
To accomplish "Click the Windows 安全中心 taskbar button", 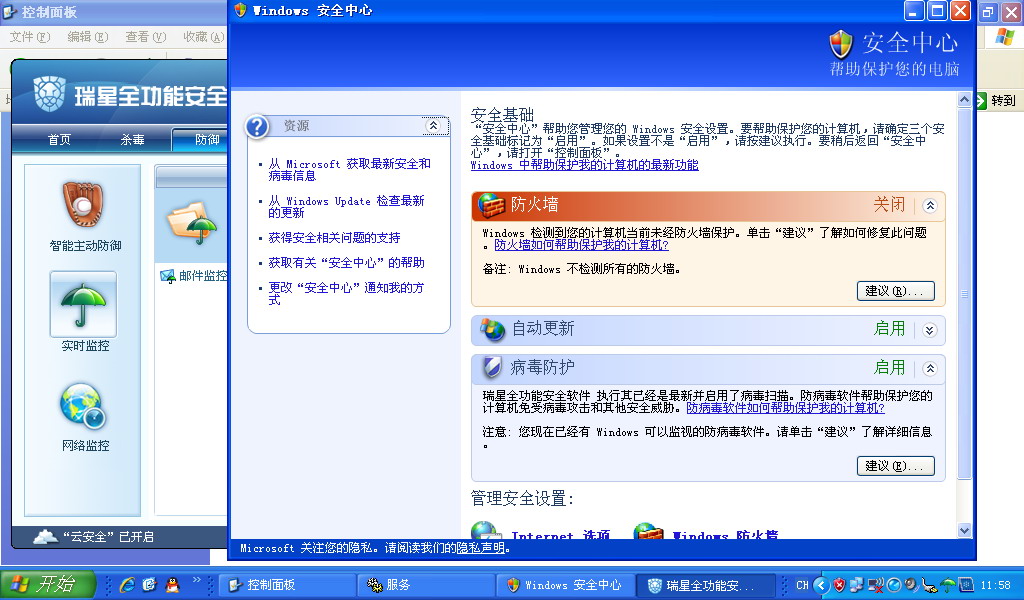I will point(566,585).
